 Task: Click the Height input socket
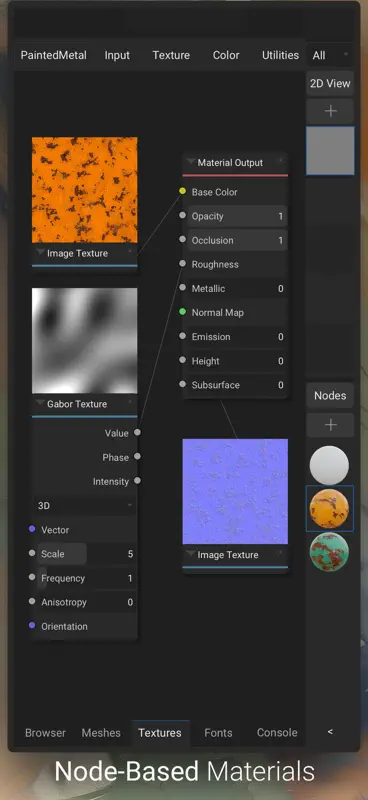[x=183, y=360]
